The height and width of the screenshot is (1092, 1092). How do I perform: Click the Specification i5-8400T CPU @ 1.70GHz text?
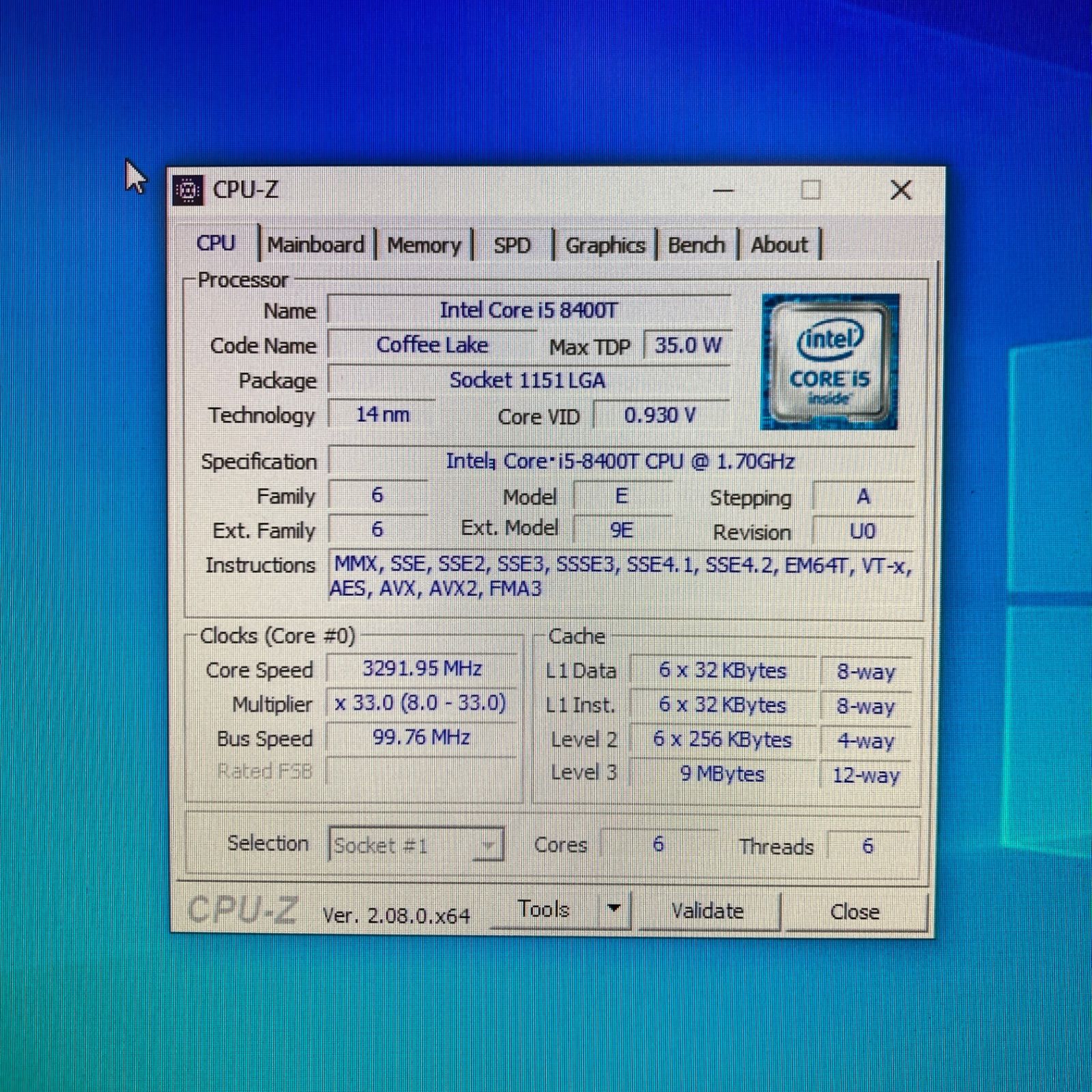pyautogui.click(x=620, y=461)
